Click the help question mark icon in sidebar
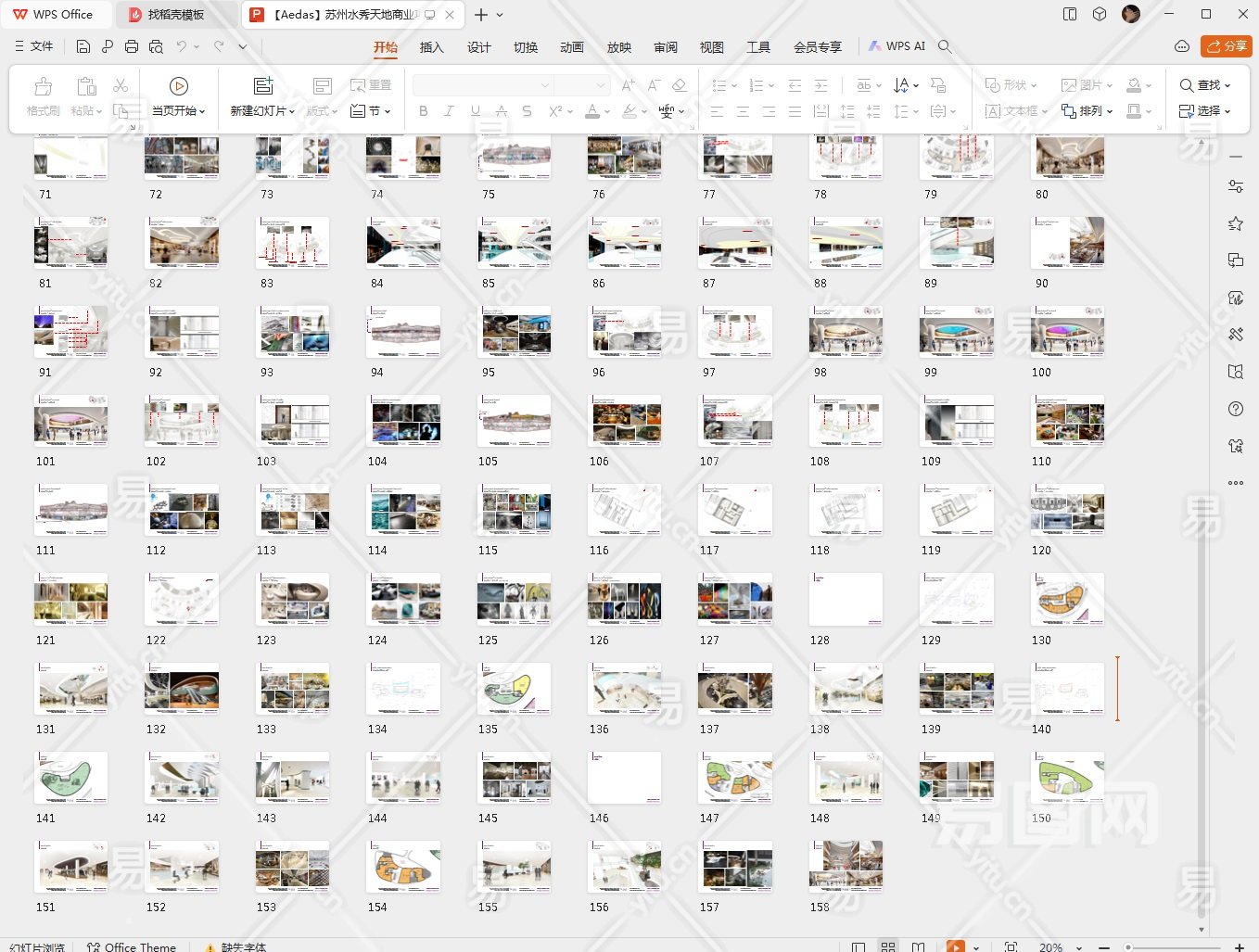 click(x=1235, y=409)
